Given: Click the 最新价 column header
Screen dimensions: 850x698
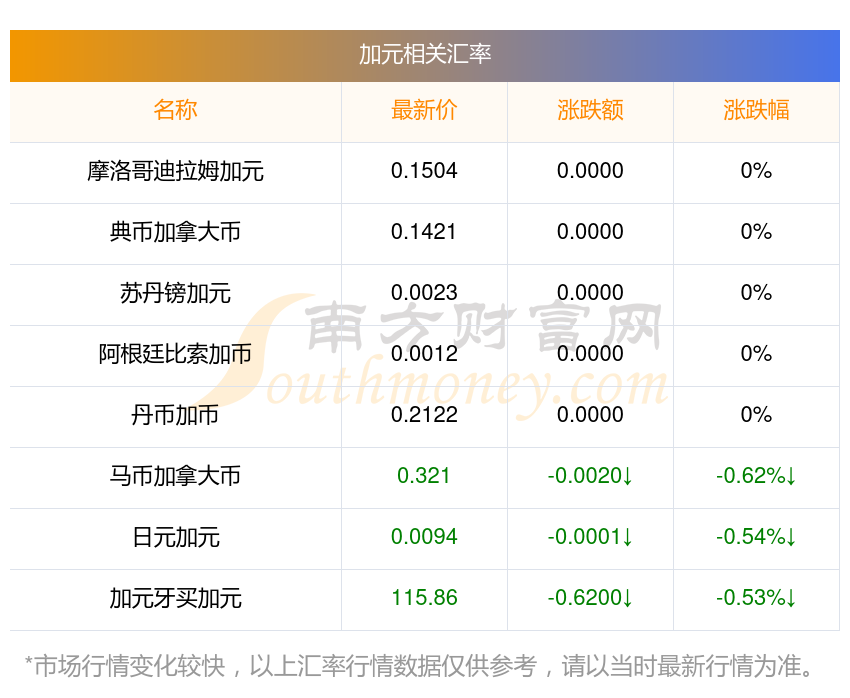Looking at the screenshot, I should [423, 110].
